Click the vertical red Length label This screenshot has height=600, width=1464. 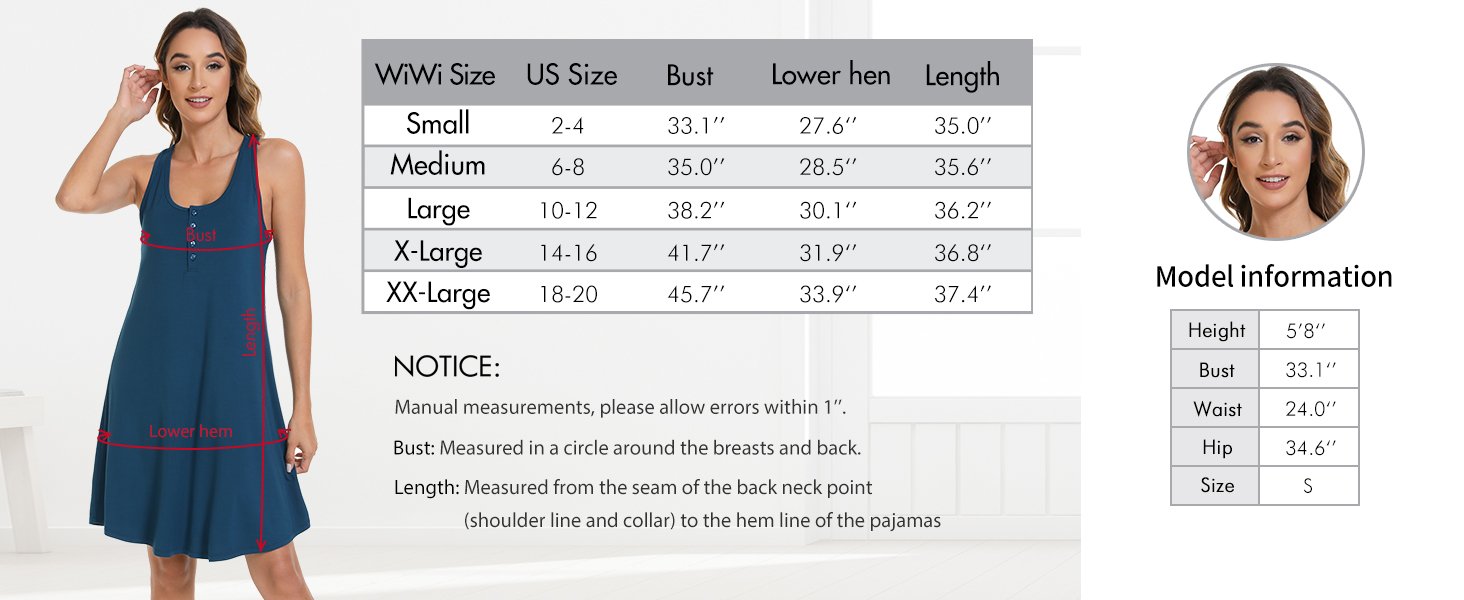coord(250,332)
